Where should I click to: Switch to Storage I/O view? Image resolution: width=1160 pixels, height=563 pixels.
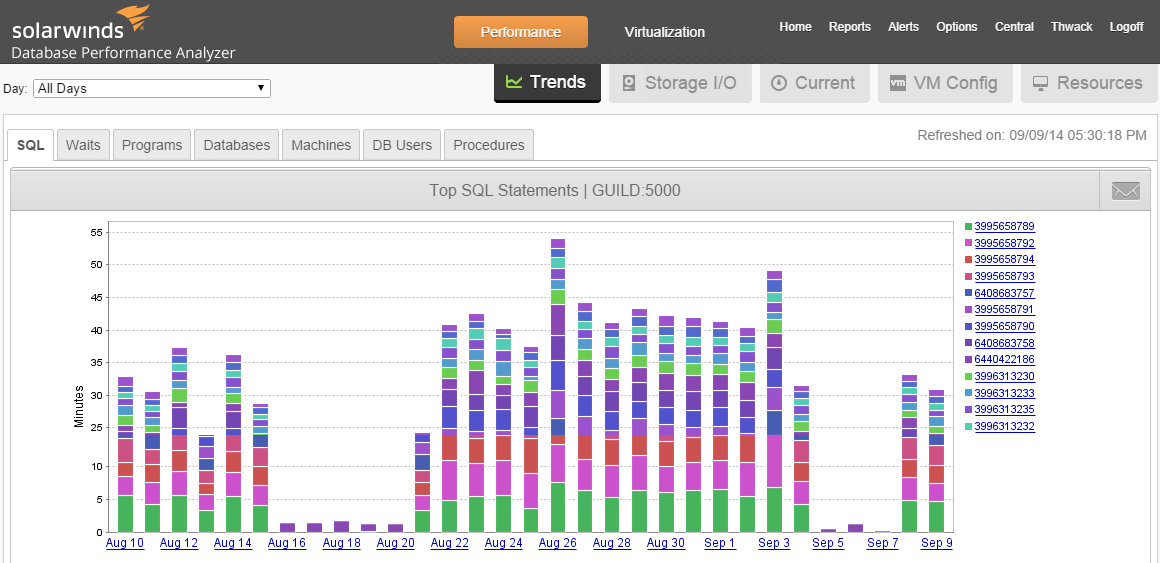(680, 83)
